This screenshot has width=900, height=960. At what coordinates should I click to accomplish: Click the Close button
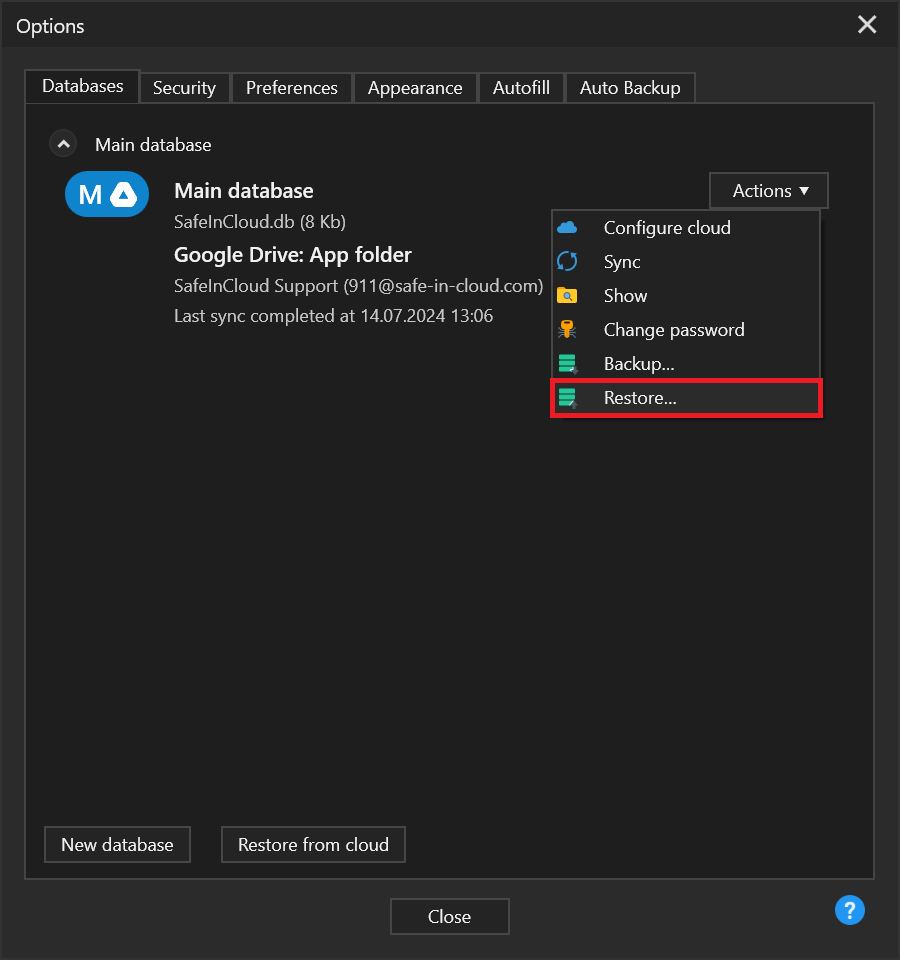click(x=449, y=917)
